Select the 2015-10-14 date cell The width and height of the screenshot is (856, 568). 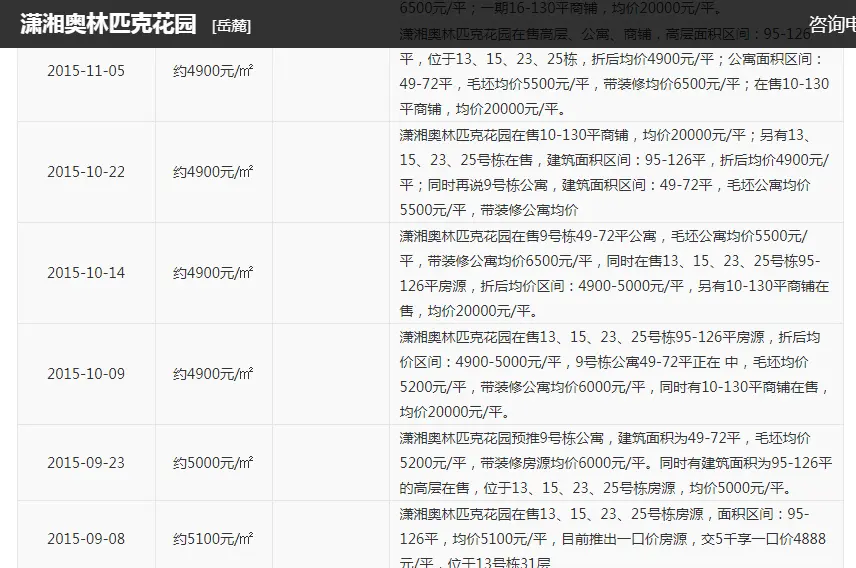coord(86,273)
